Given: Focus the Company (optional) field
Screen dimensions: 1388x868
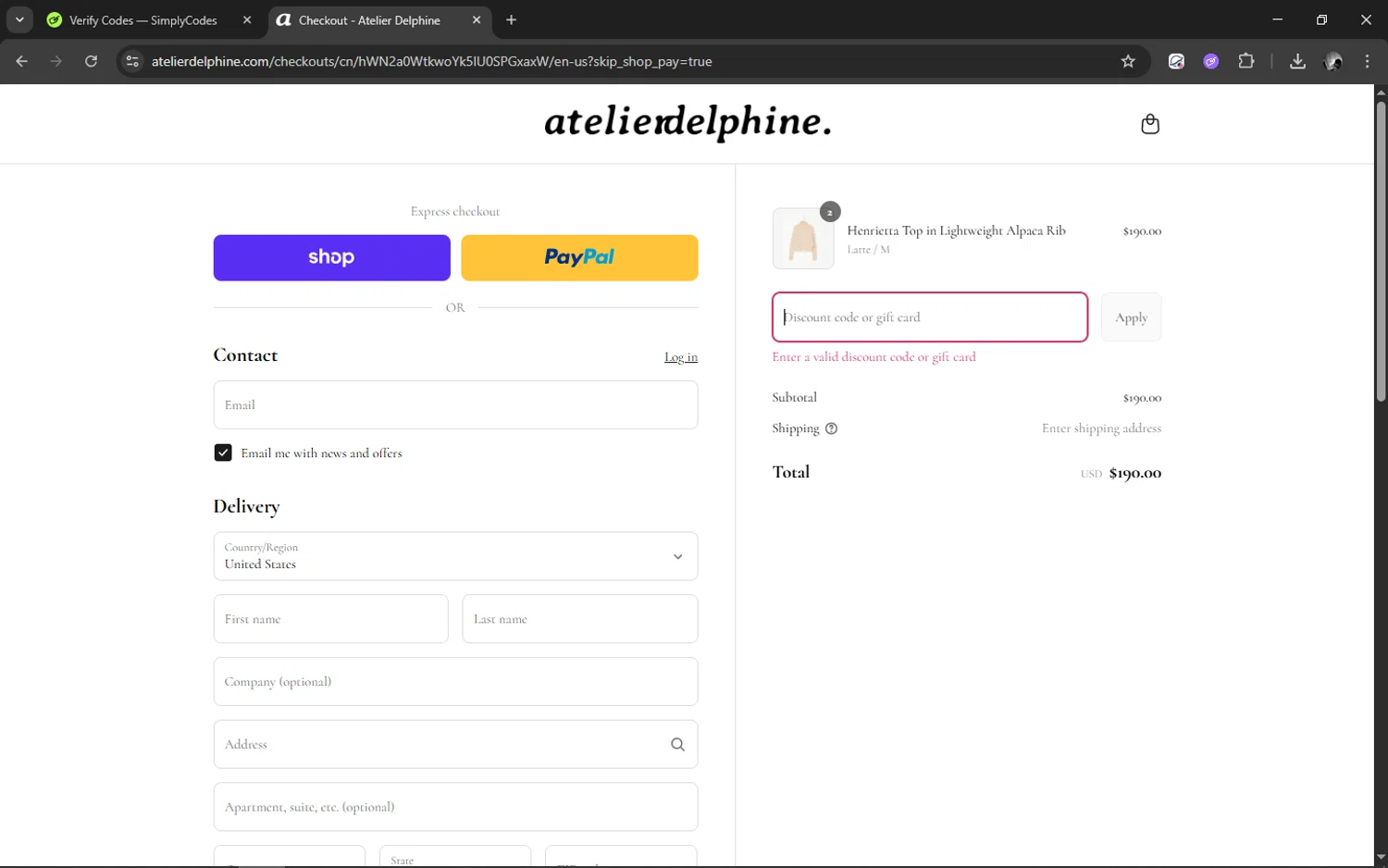Looking at the screenshot, I should (455, 682).
